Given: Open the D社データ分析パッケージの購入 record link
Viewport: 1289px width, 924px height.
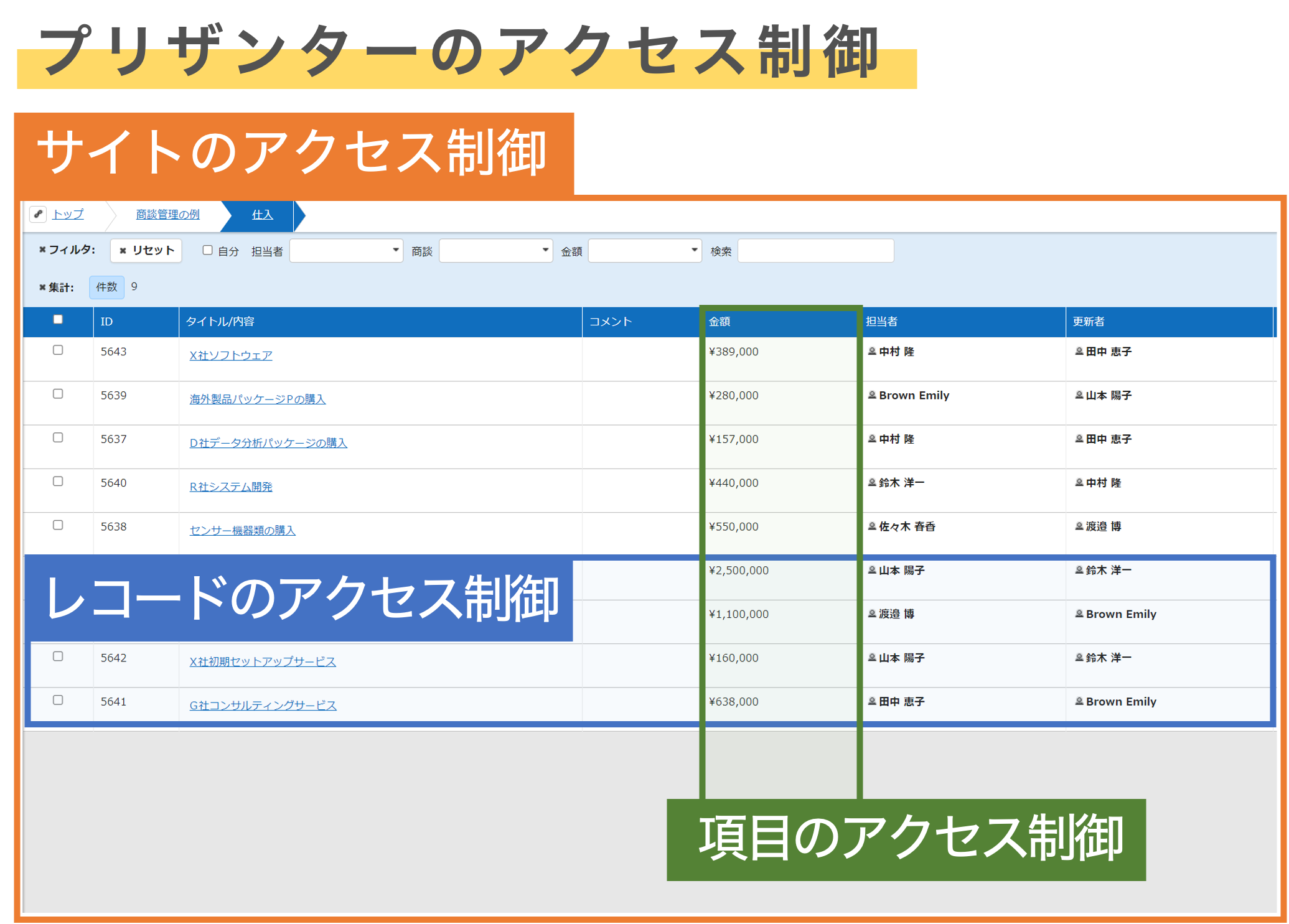Looking at the screenshot, I should [x=268, y=442].
